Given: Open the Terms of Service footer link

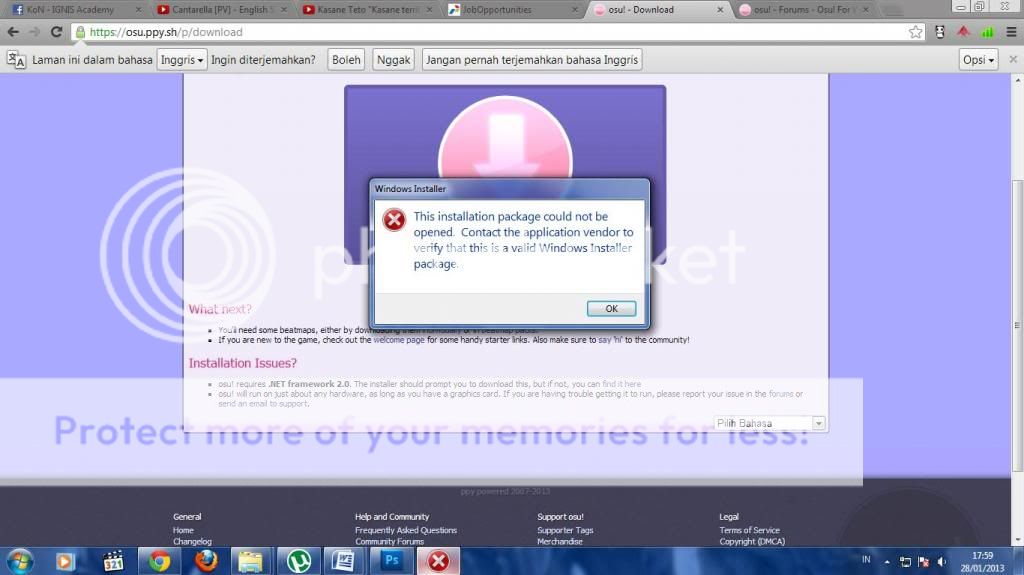Looking at the screenshot, I should [749, 531].
